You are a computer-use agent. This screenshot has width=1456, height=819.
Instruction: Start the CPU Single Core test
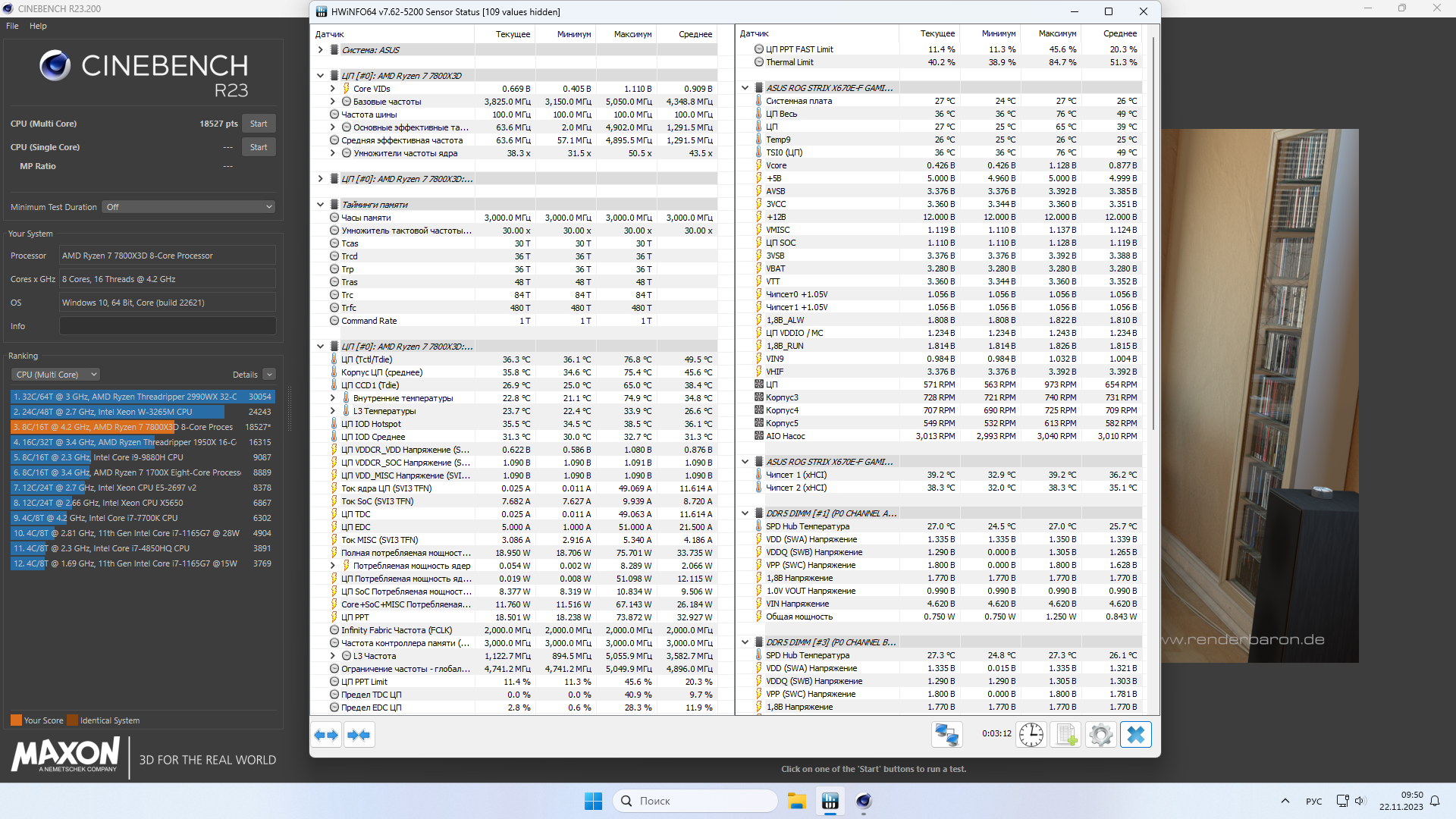point(258,147)
